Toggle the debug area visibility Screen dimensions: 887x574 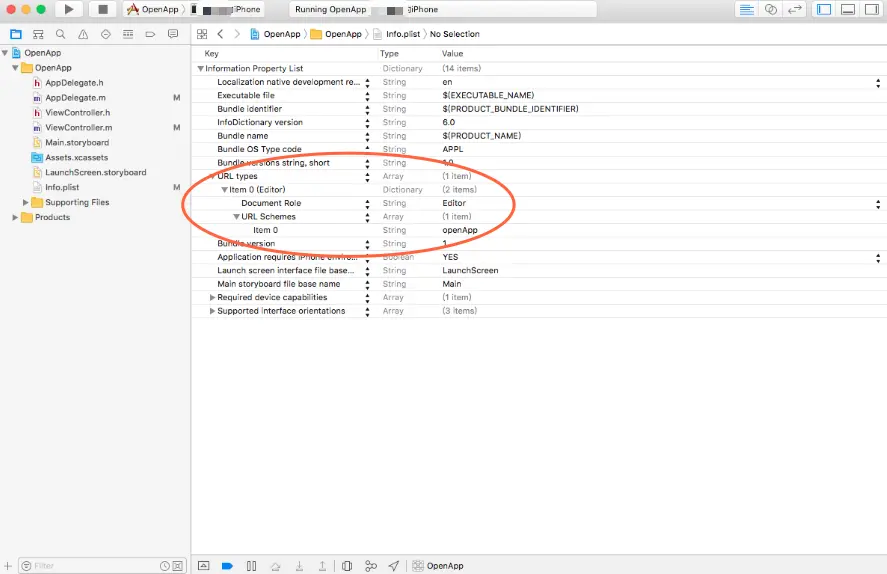pyautogui.click(x=847, y=10)
